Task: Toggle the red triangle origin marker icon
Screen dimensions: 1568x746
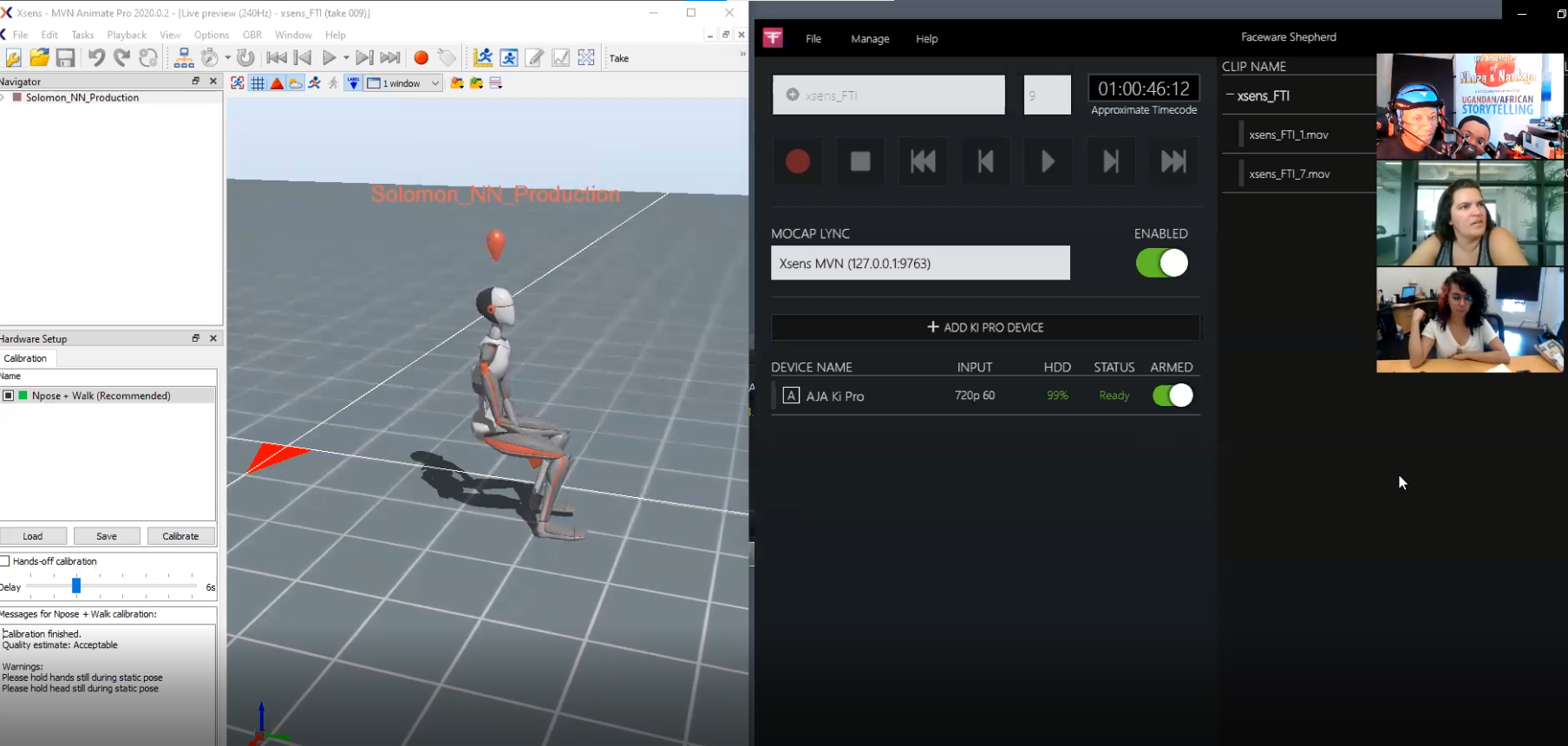Action: click(x=277, y=83)
